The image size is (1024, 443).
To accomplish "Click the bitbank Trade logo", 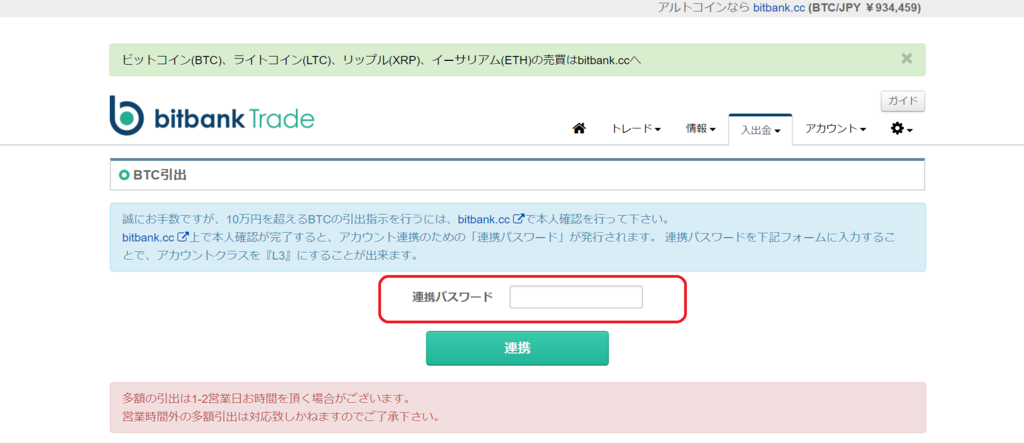I will point(212,116).
